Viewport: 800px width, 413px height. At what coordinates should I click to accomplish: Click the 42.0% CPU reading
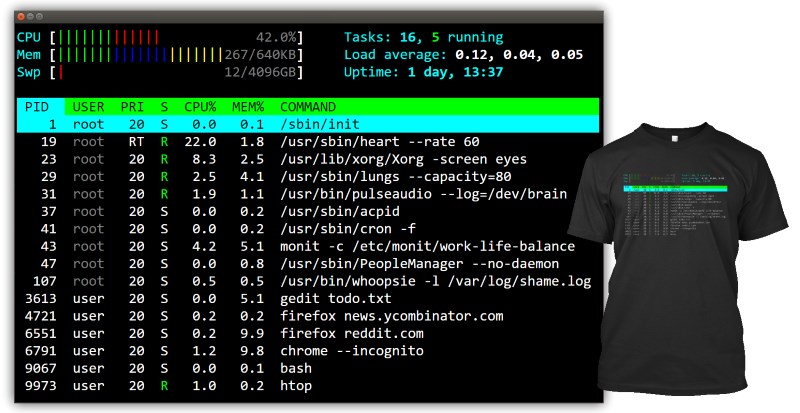276,37
